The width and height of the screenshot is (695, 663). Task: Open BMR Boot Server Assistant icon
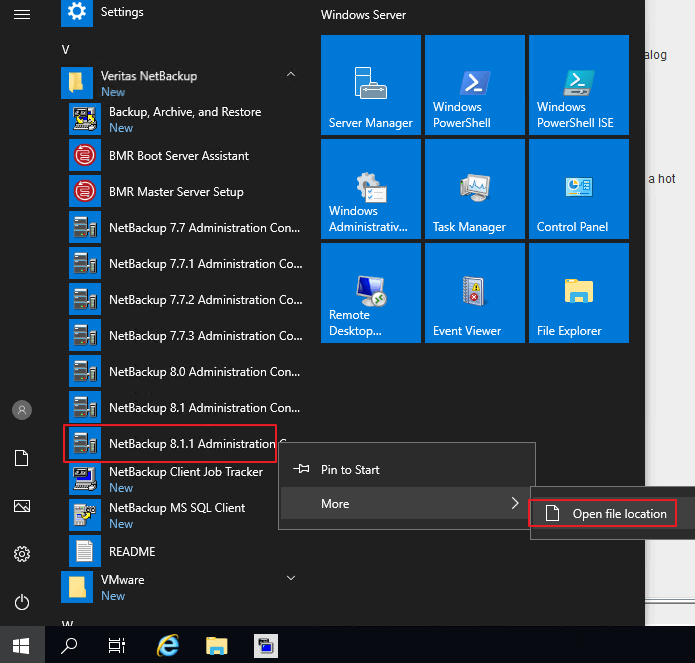(x=85, y=155)
